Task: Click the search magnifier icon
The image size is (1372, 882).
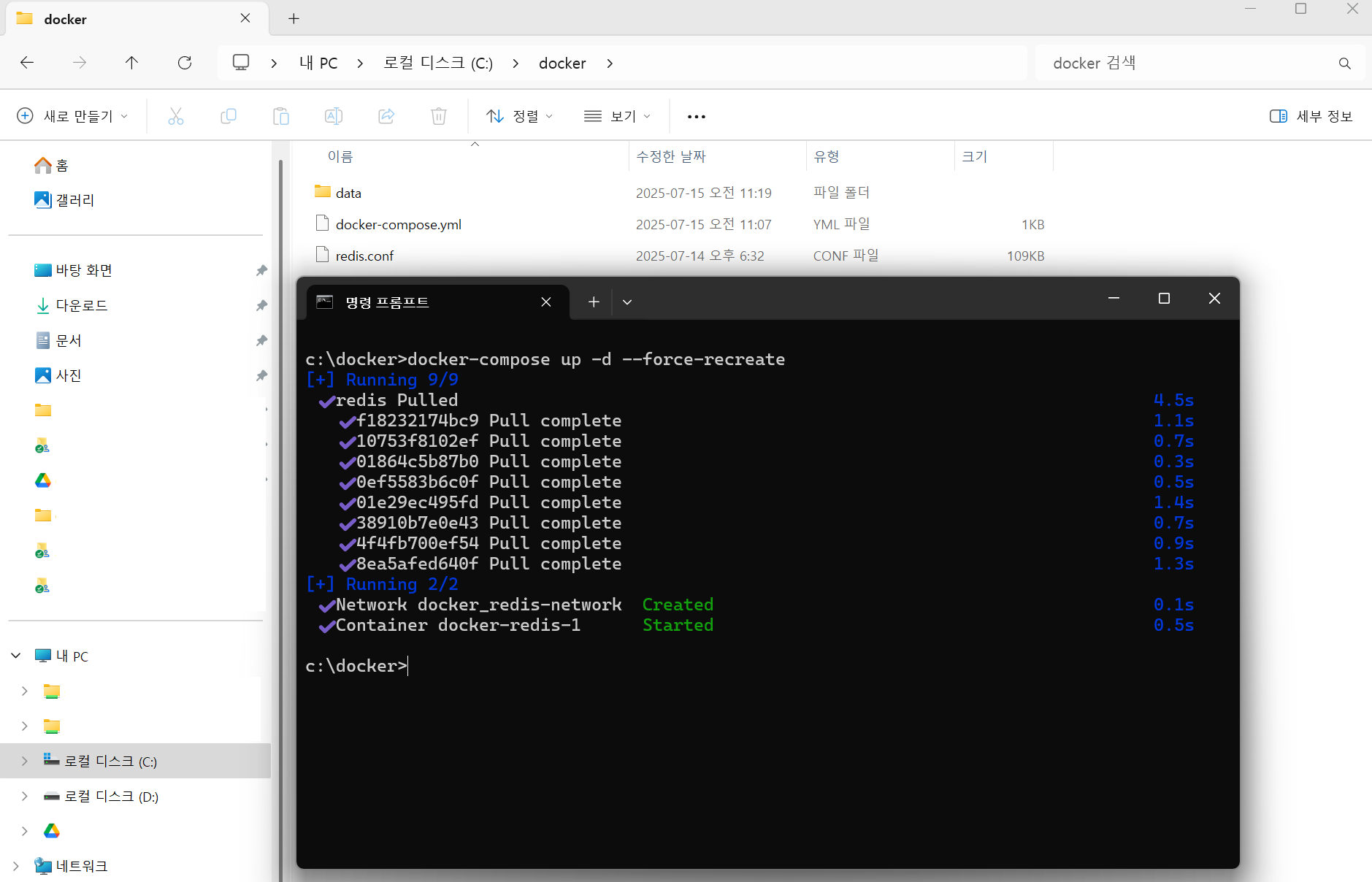Action: [x=1344, y=64]
